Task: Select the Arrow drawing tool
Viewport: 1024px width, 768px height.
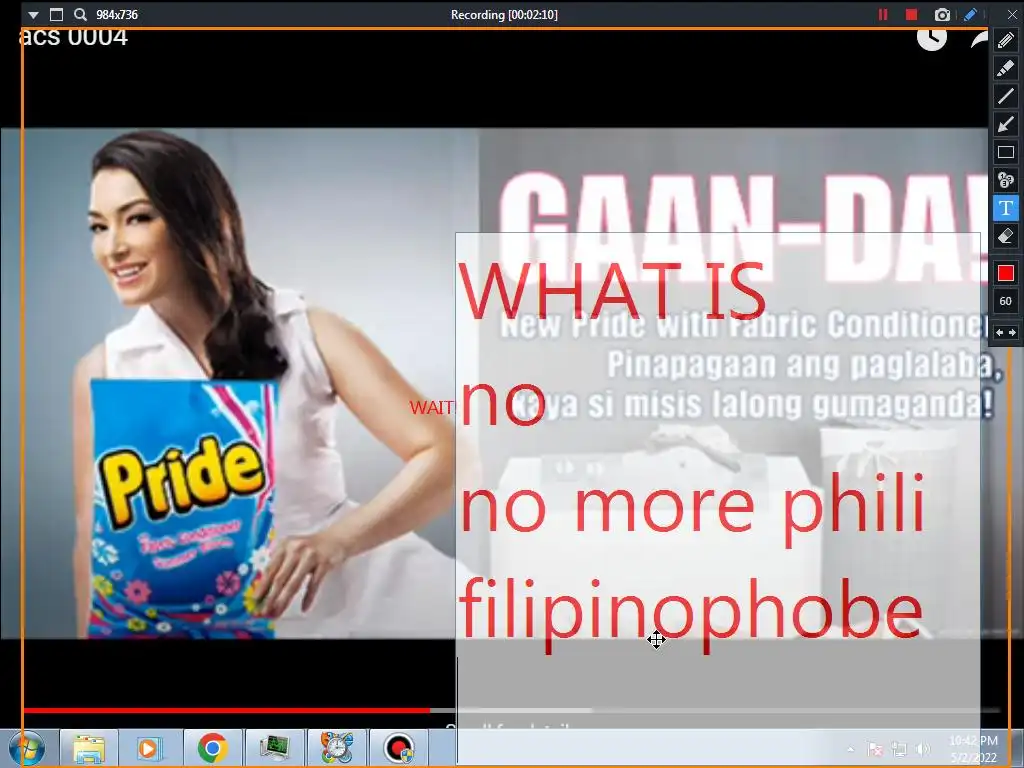Action: [1006, 125]
